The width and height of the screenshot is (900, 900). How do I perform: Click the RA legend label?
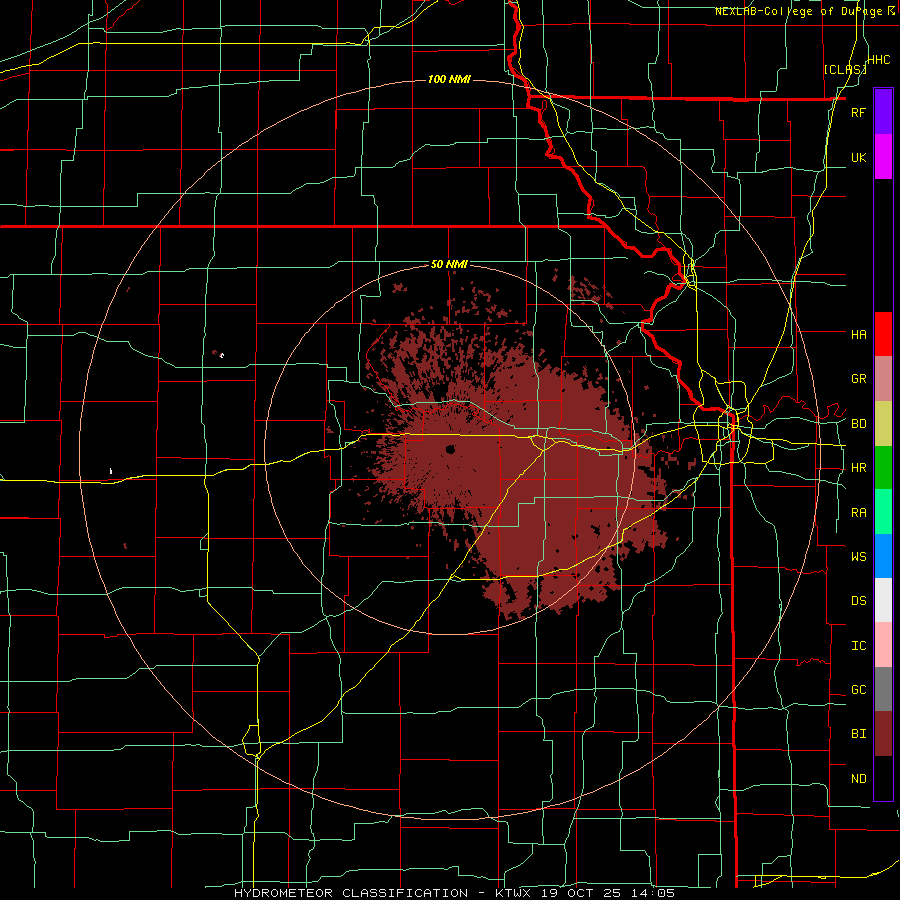tap(858, 513)
